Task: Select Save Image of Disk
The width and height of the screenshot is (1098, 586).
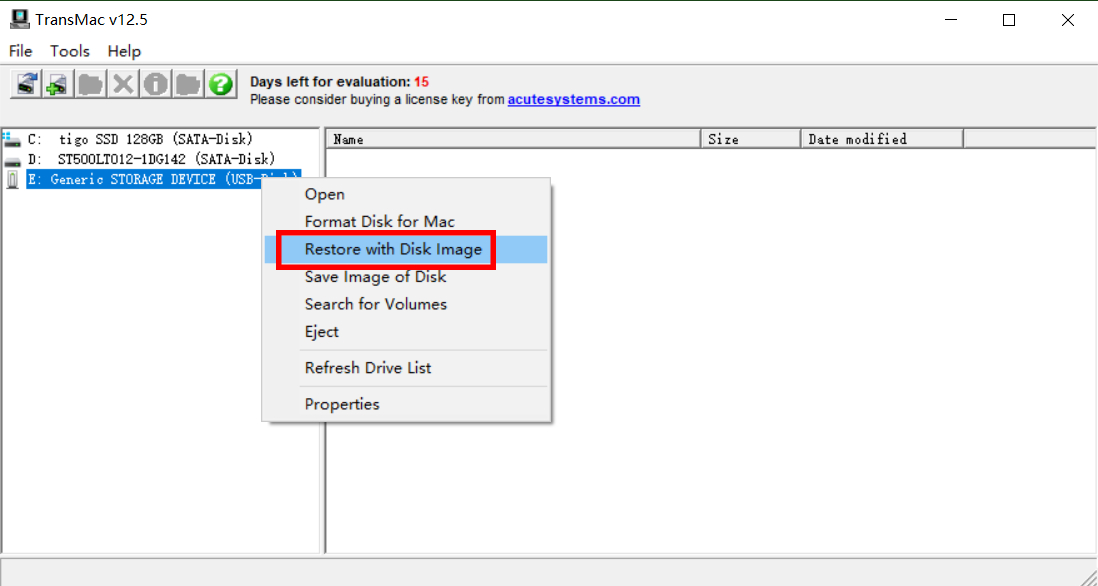Action: click(x=406, y=277)
